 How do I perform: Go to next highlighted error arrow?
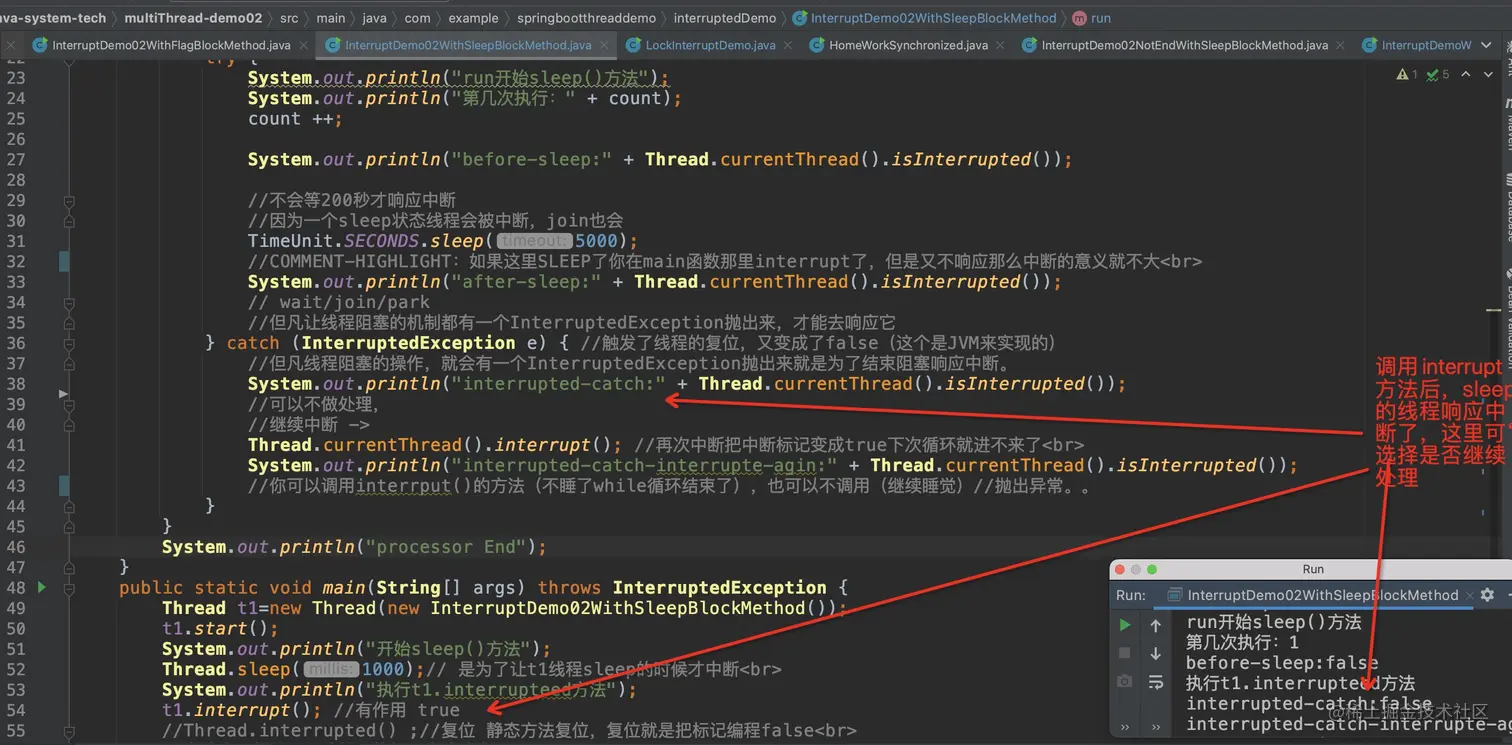(x=1486, y=74)
